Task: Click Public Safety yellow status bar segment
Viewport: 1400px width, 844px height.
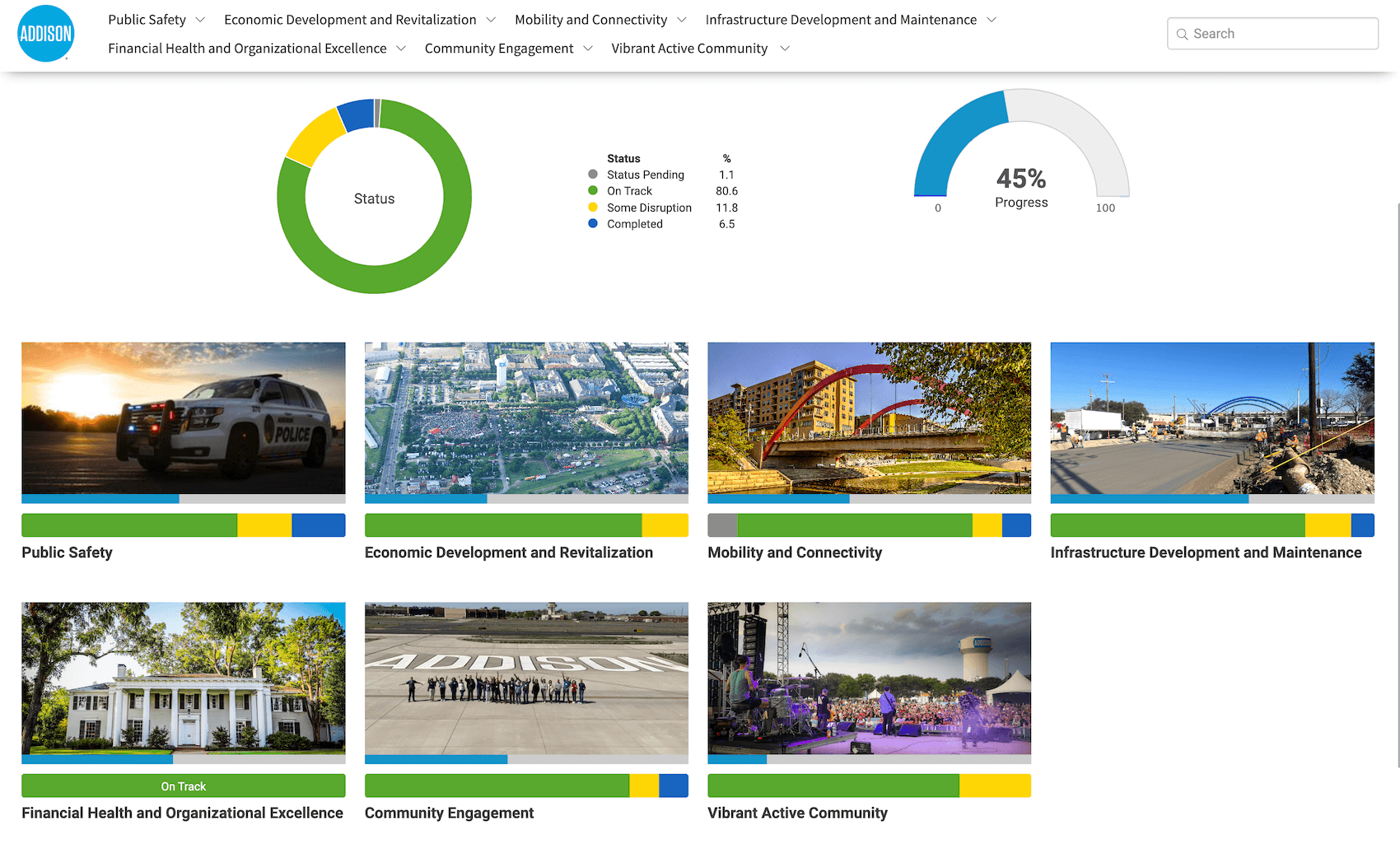Action: (264, 525)
